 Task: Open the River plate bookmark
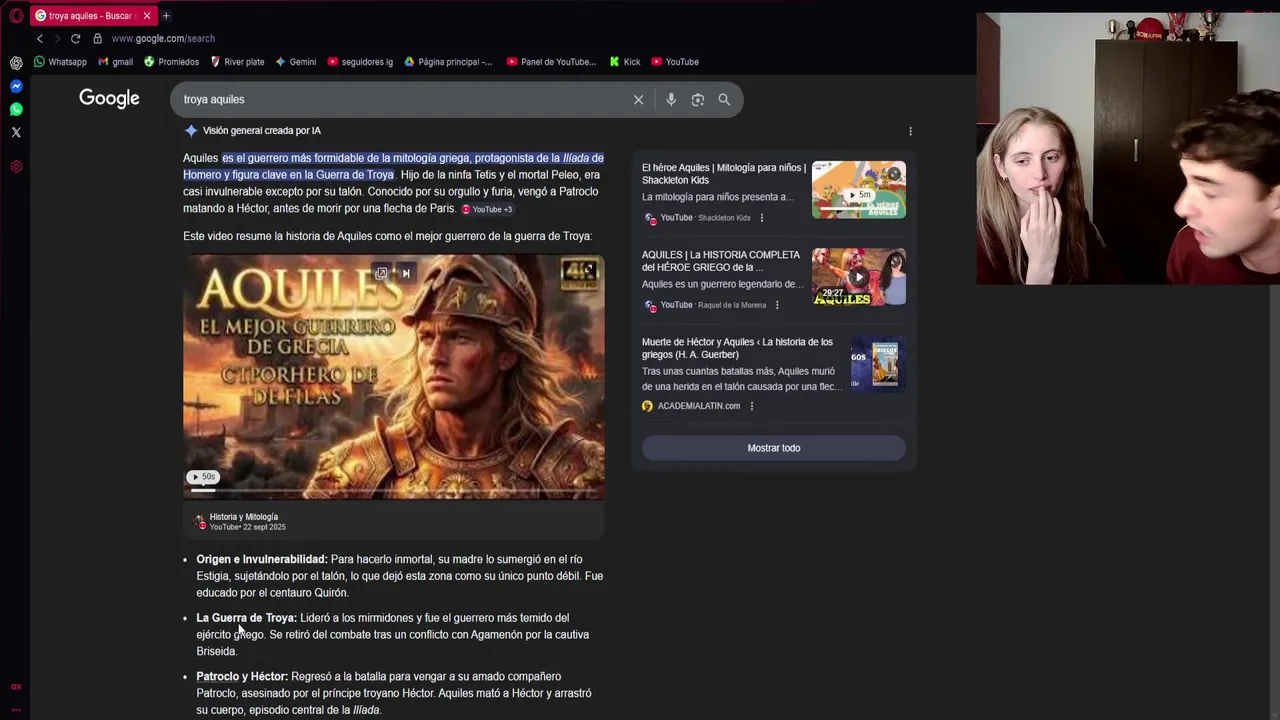pyautogui.click(x=237, y=62)
